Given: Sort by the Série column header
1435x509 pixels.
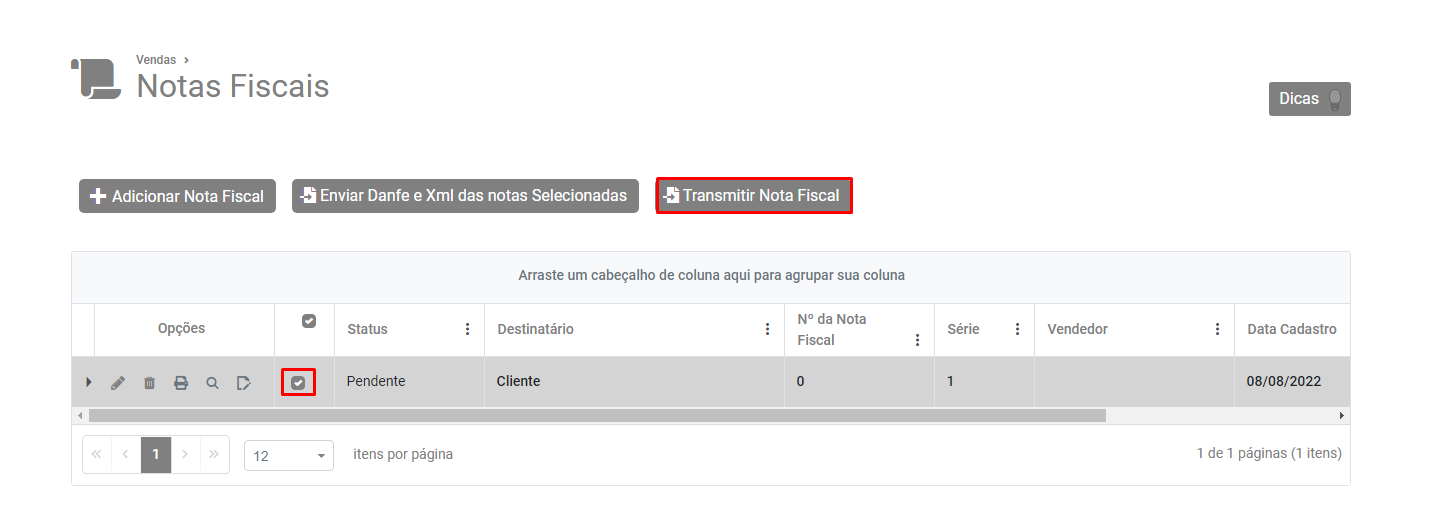Looking at the screenshot, I should point(964,329).
